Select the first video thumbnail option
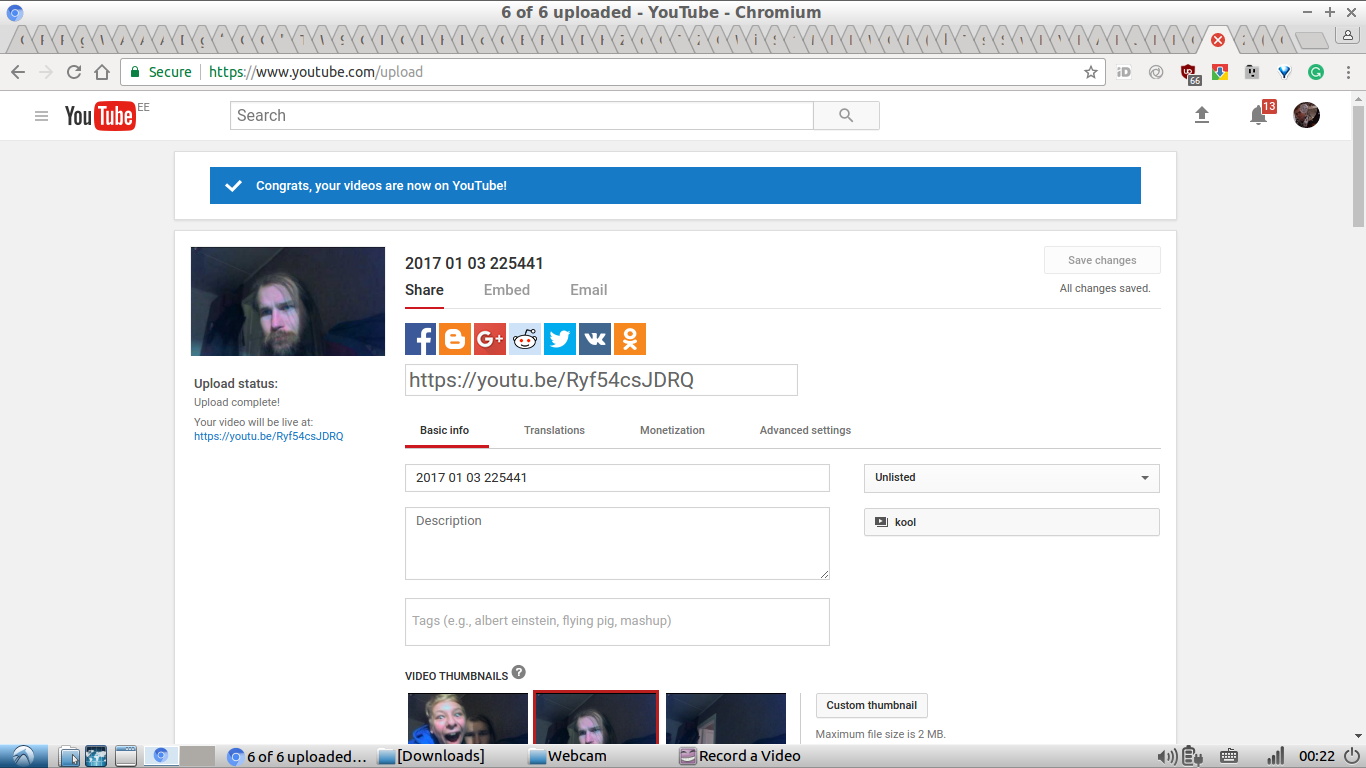The height and width of the screenshot is (768, 1366). click(x=468, y=719)
